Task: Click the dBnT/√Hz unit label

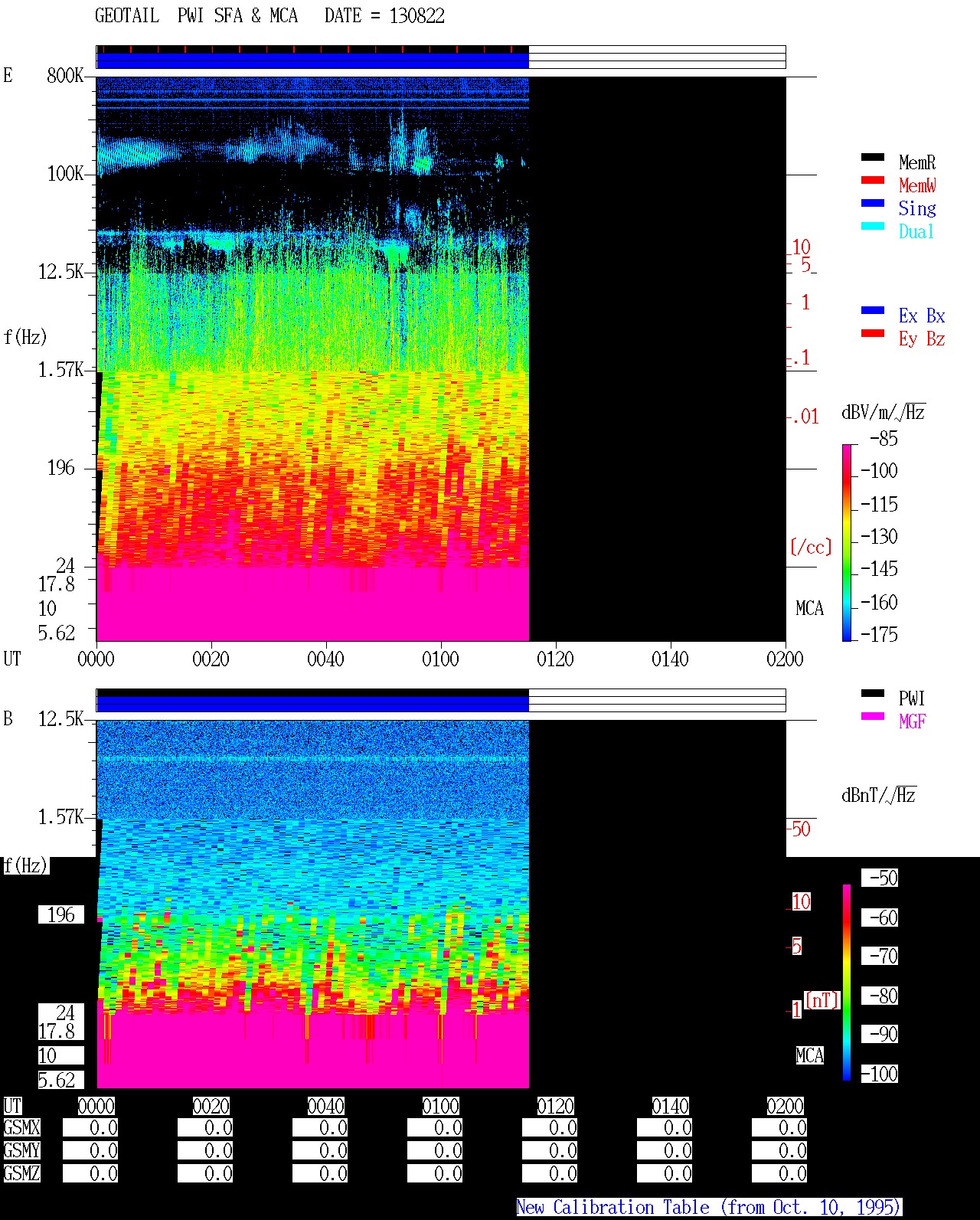Action: (x=879, y=795)
